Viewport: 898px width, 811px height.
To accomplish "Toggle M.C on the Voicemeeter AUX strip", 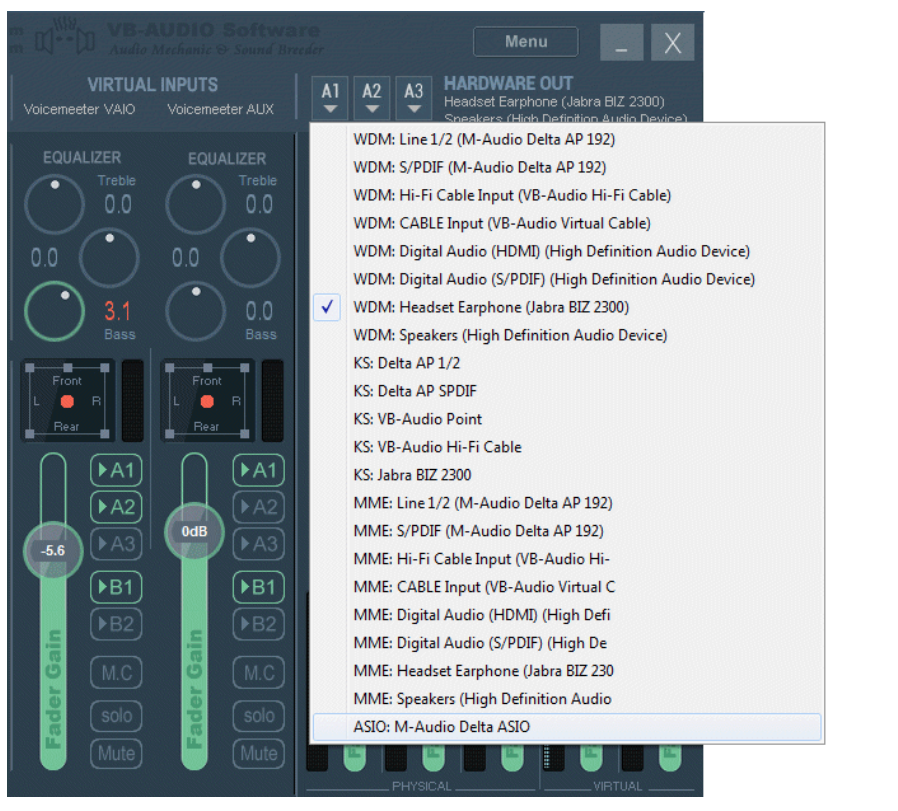I will point(259,672).
